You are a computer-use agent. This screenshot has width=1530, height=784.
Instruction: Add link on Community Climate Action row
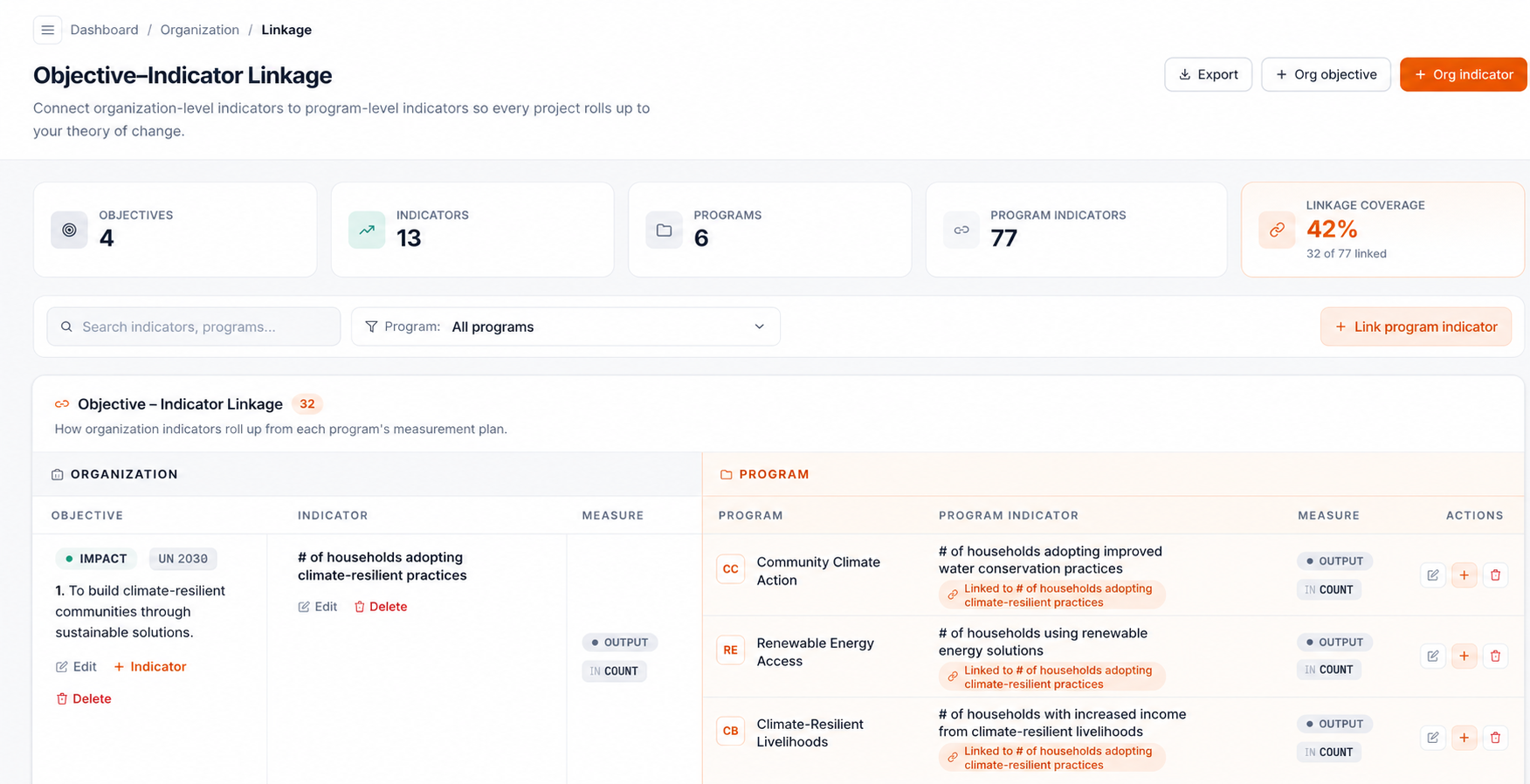pyautogui.click(x=1465, y=575)
